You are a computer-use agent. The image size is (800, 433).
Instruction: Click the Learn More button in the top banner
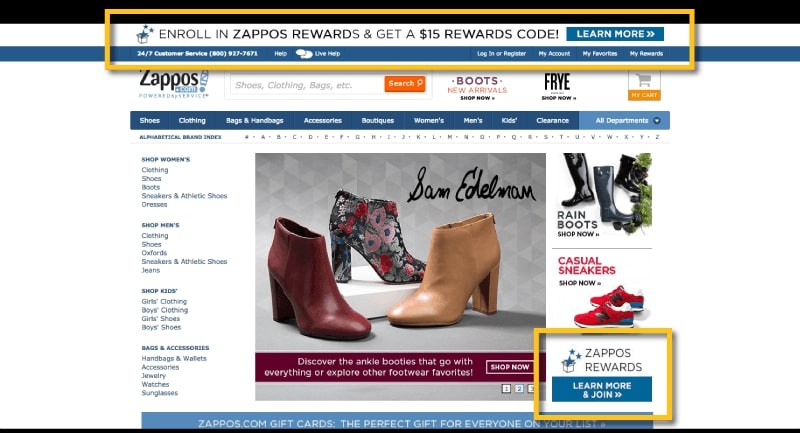point(615,34)
